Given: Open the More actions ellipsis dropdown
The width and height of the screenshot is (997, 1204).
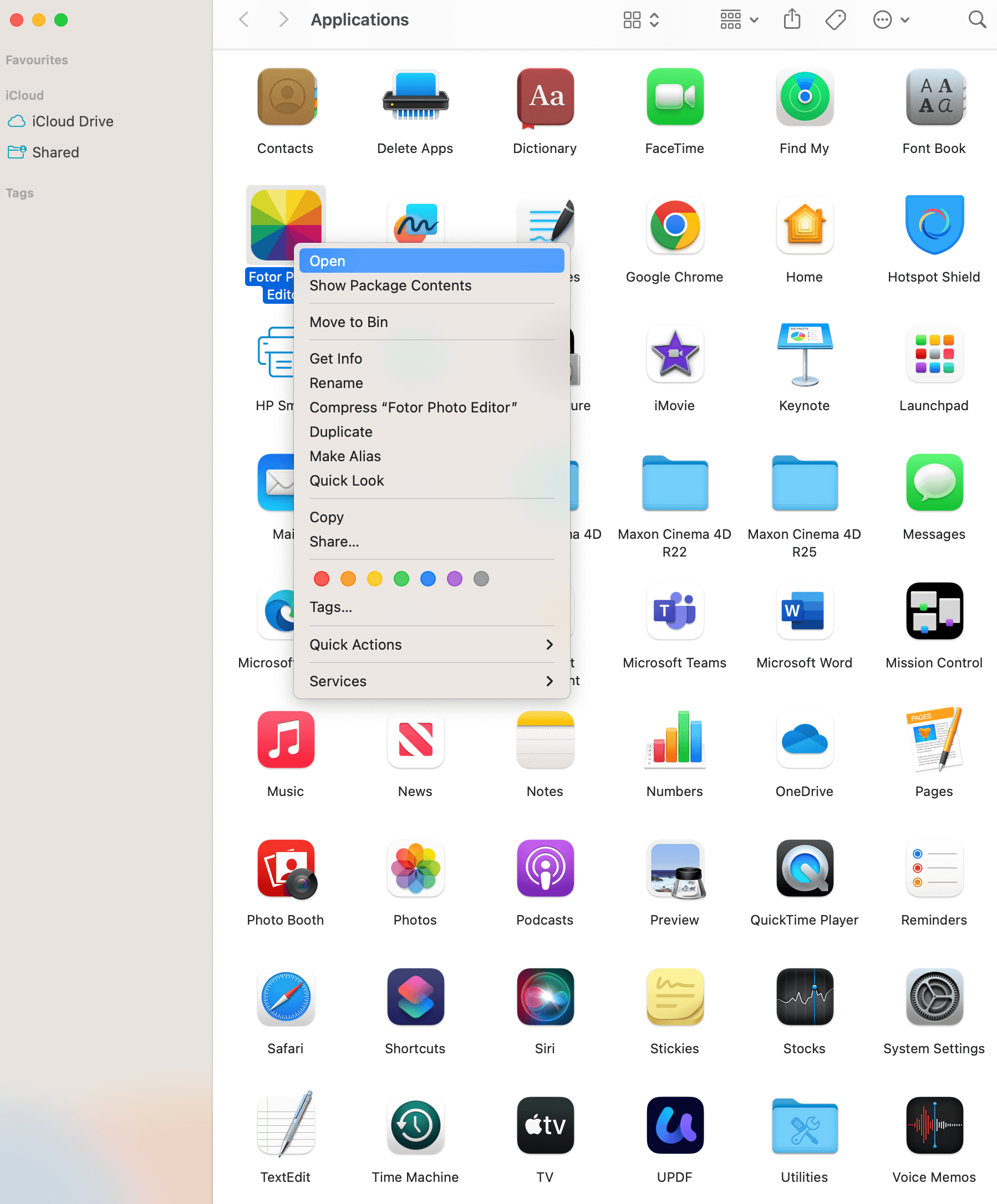Looking at the screenshot, I should pyautogui.click(x=891, y=20).
